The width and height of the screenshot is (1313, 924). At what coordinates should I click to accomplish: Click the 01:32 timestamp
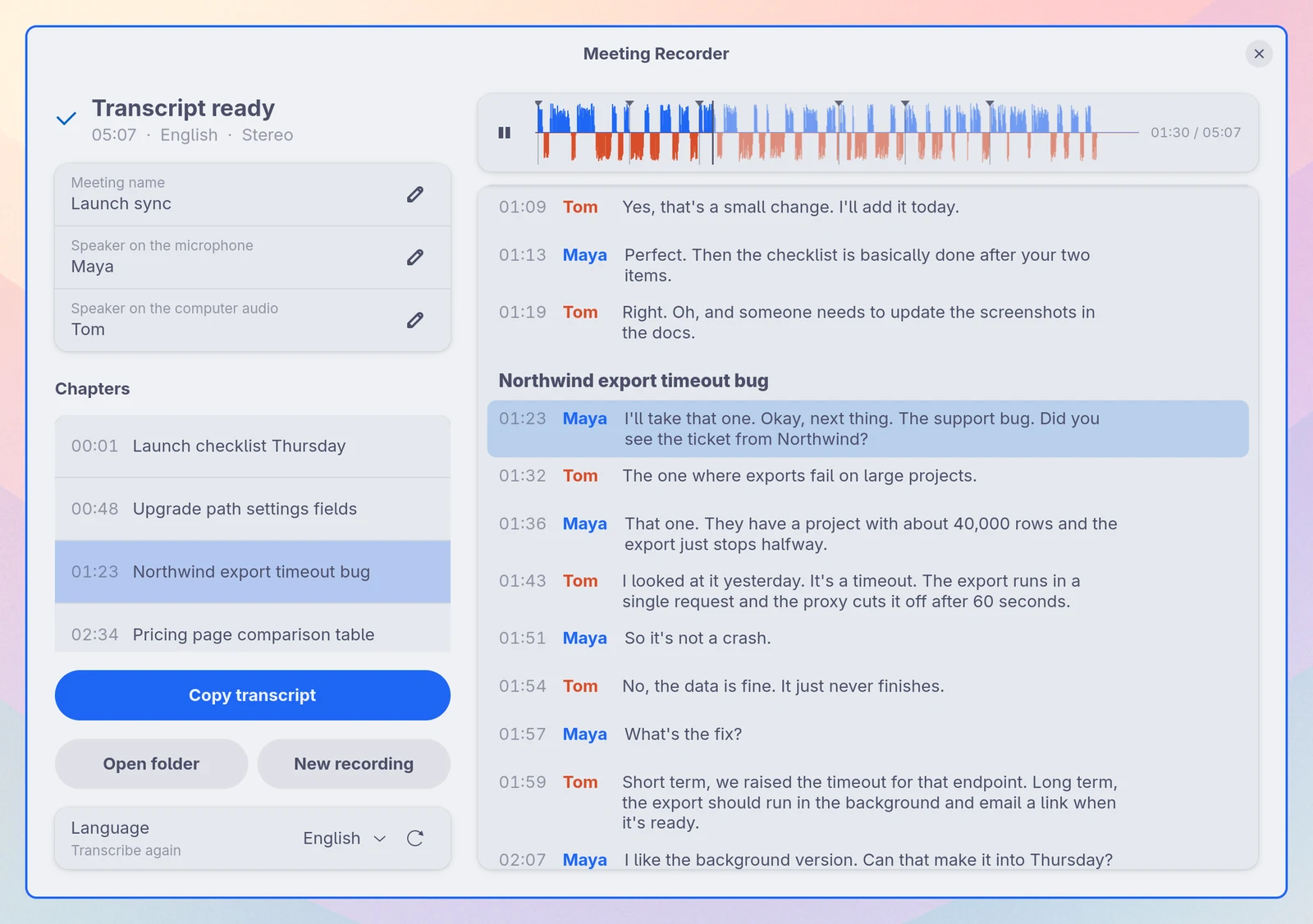coord(522,476)
